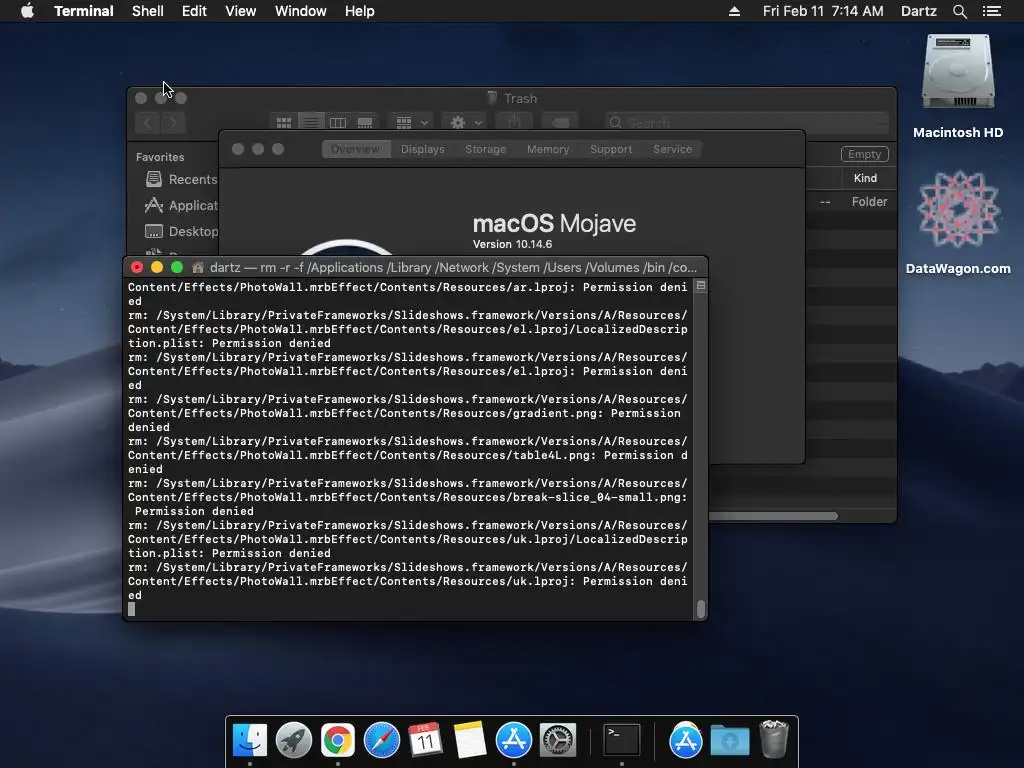Open Finder from the Dock
This screenshot has height=768, width=1024.
(x=249, y=740)
